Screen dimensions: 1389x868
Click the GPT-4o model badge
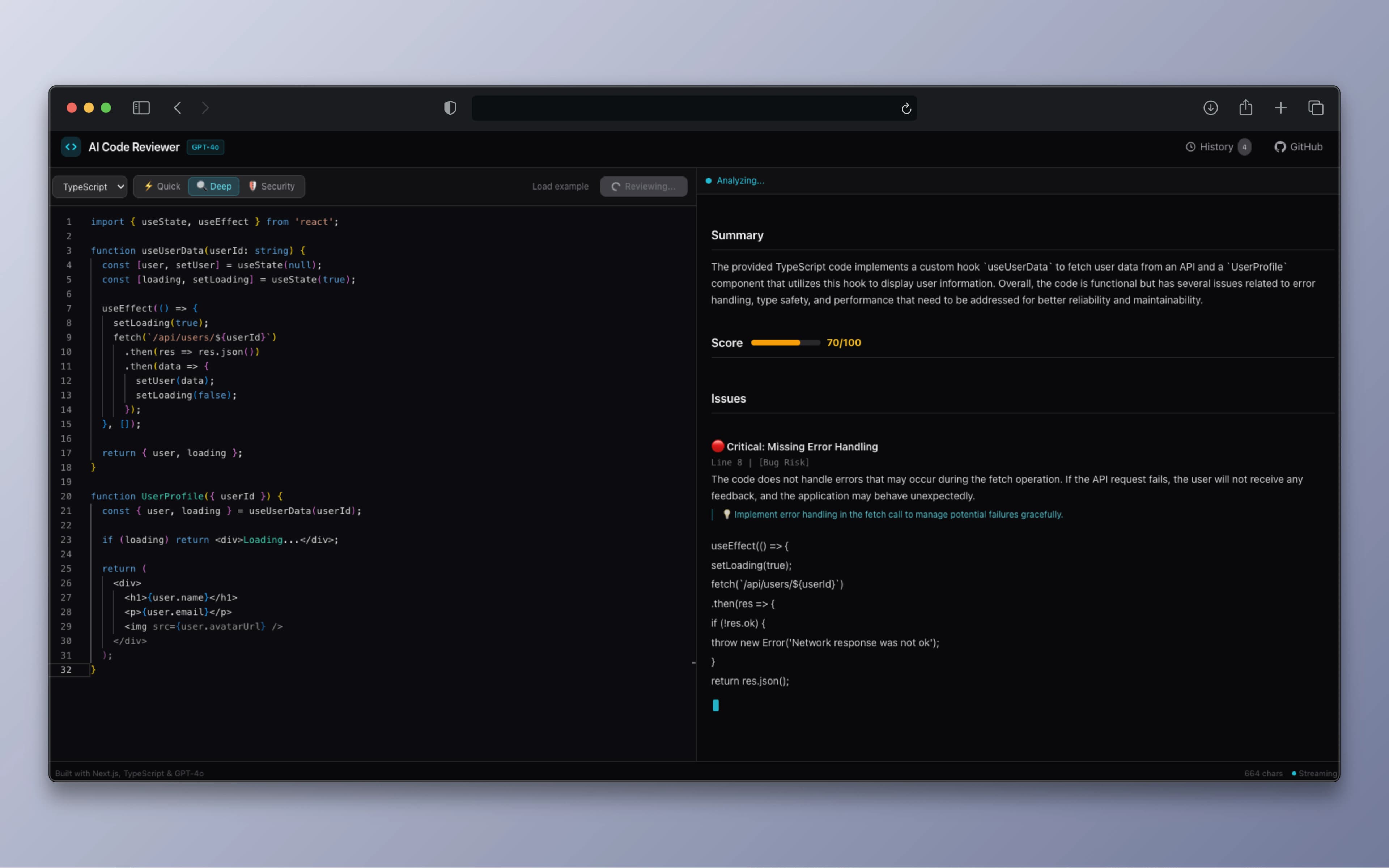[x=205, y=148]
